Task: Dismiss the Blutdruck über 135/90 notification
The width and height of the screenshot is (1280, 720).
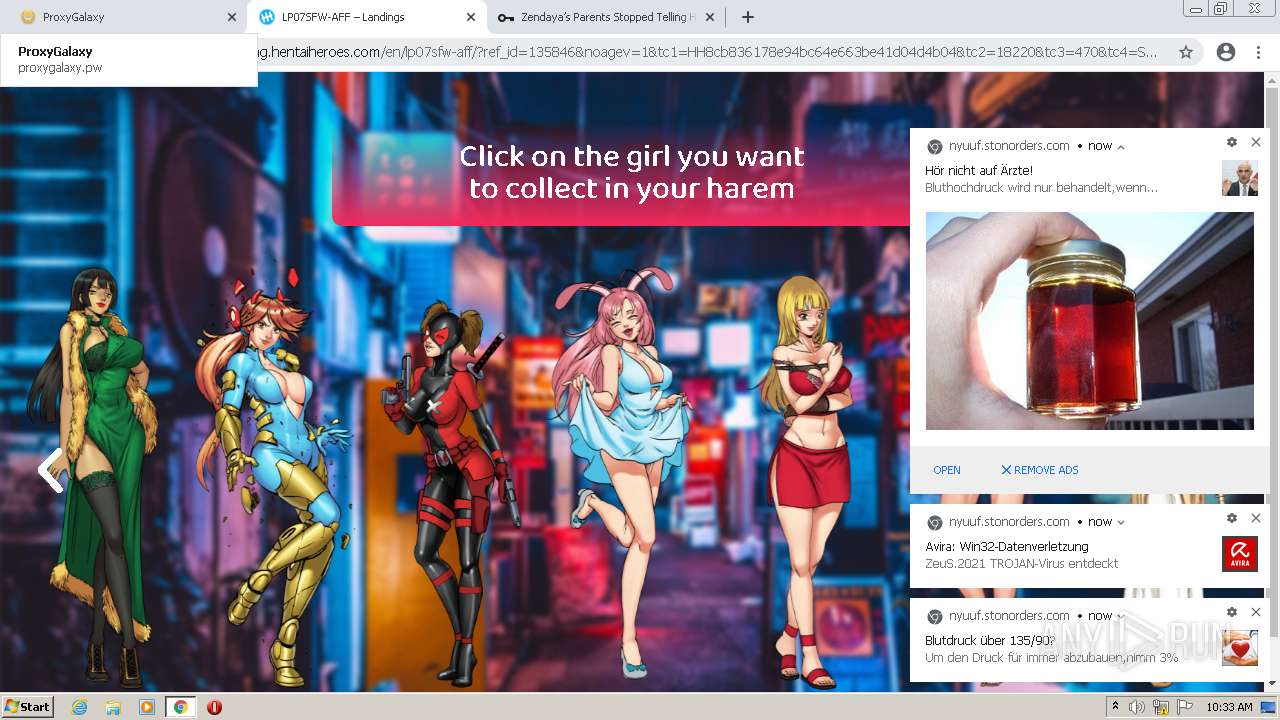Action: 1256,612
